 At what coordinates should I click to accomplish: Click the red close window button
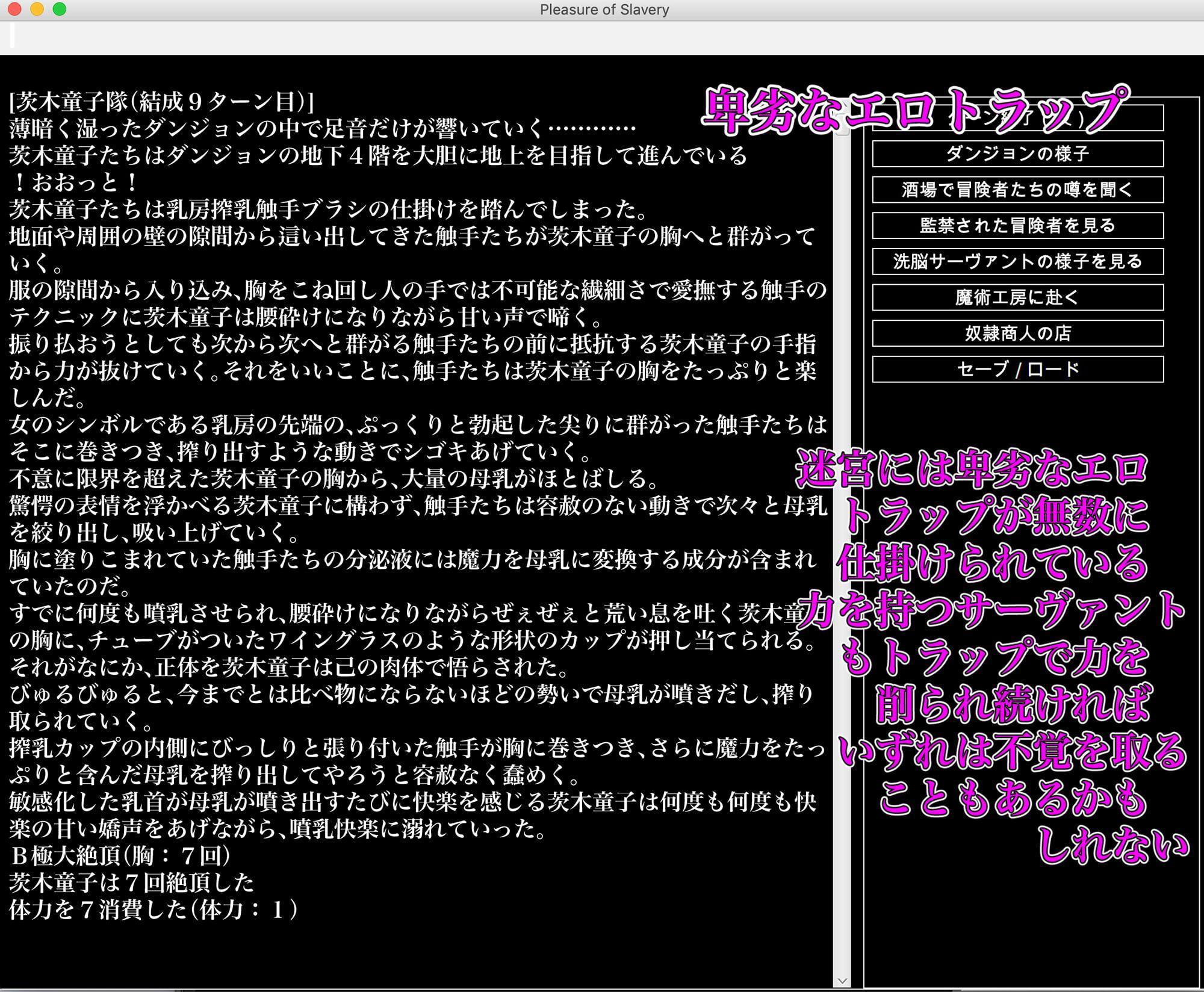coord(14,9)
